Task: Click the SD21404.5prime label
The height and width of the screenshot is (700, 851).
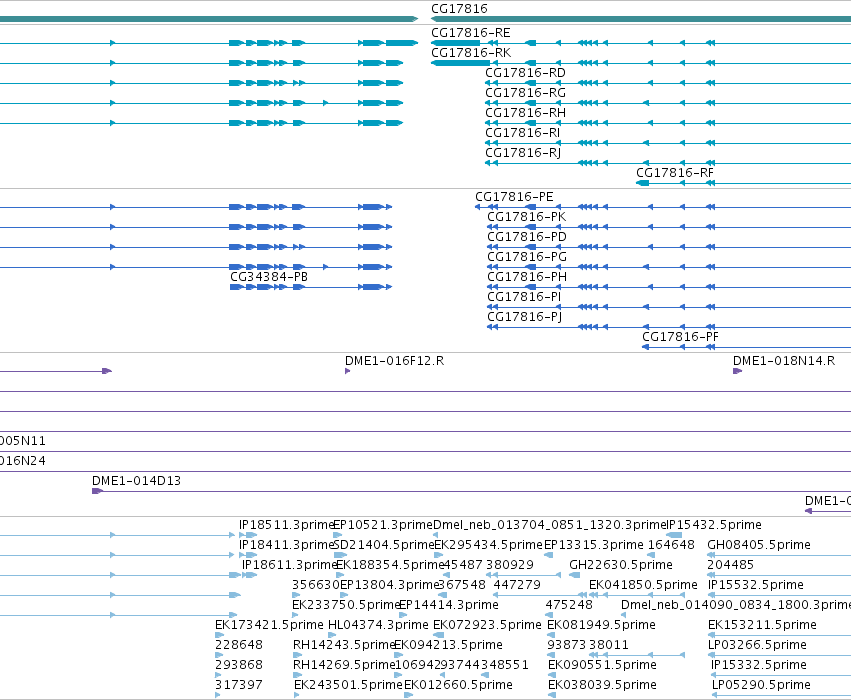Action: [384, 545]
